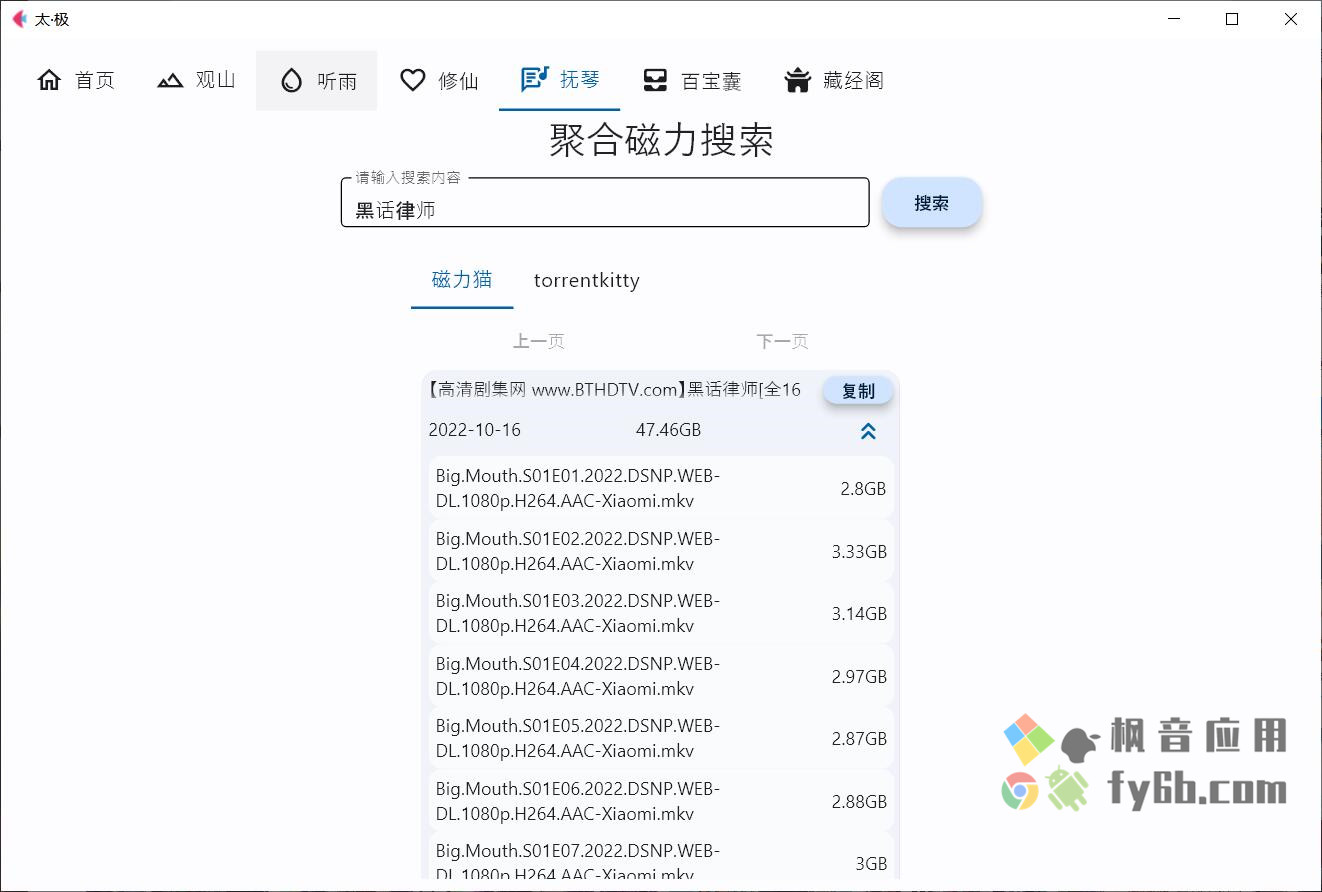1322x892 pixels.
Task: Select the 抚琴 tab
Action: point(559,80)
